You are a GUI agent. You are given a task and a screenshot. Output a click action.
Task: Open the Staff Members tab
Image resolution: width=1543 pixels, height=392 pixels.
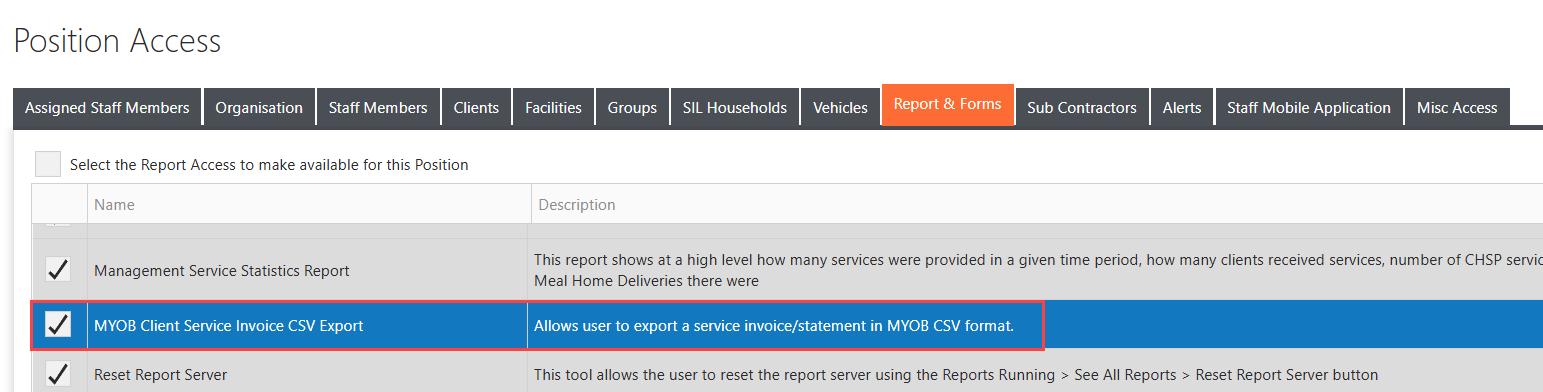point(378,108)
